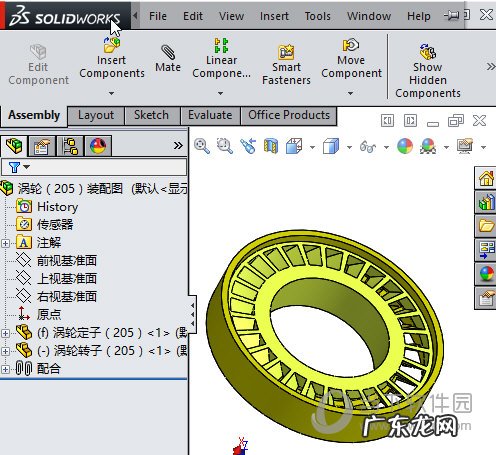Open the Window menu
496x455 pixels.
pos(369,16)
